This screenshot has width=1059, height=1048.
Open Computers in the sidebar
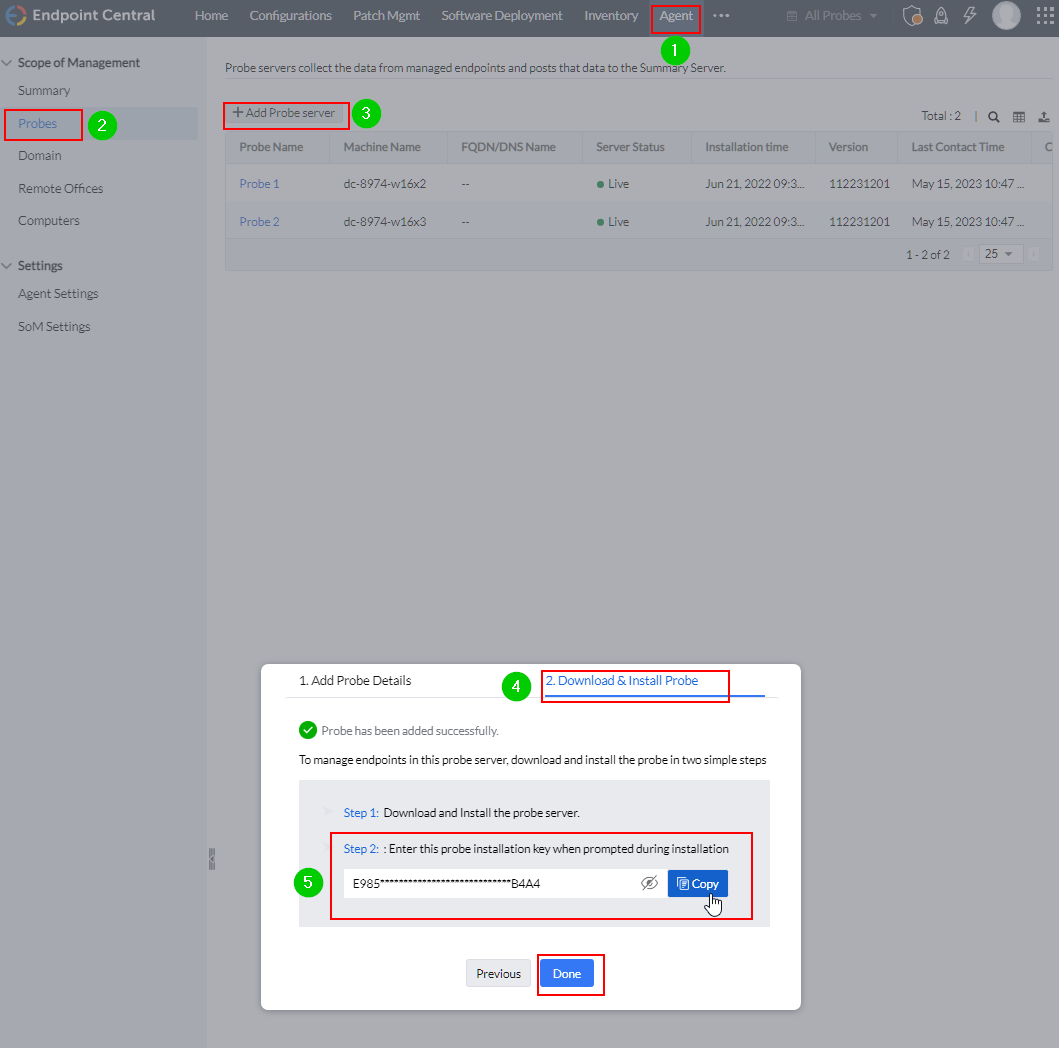[49, 221]
